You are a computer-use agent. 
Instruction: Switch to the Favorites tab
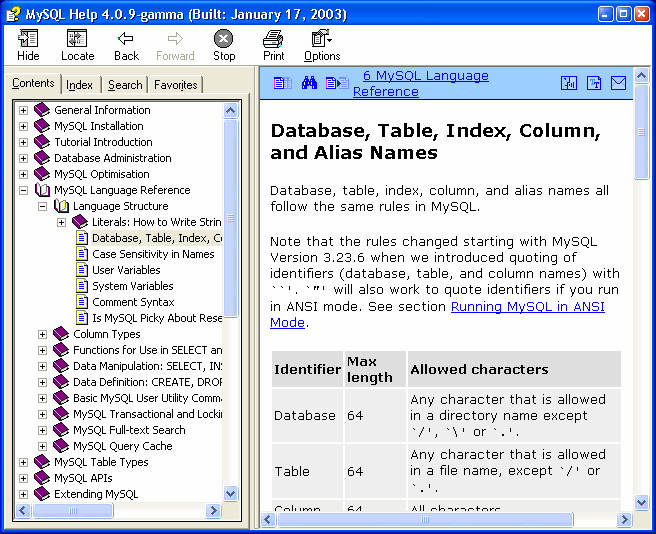coord(175,85)
